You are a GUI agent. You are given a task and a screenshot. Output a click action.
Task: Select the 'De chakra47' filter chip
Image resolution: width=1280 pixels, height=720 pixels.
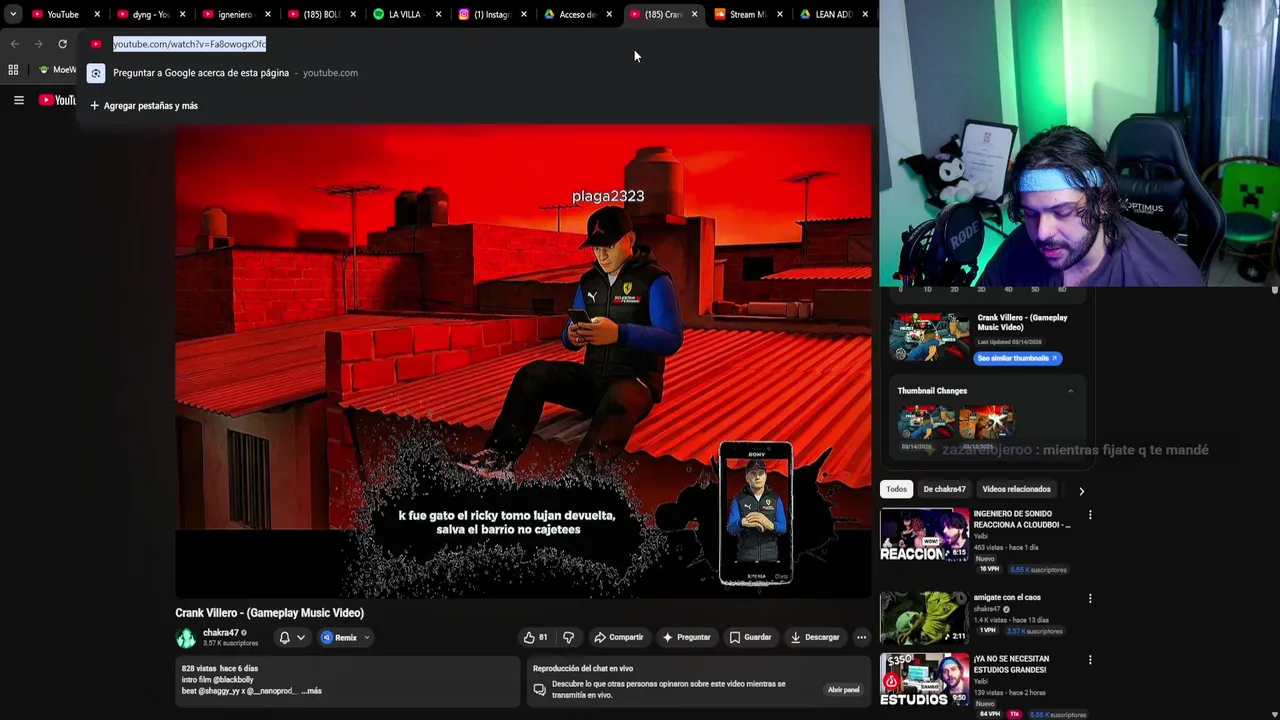coord(944,489)
